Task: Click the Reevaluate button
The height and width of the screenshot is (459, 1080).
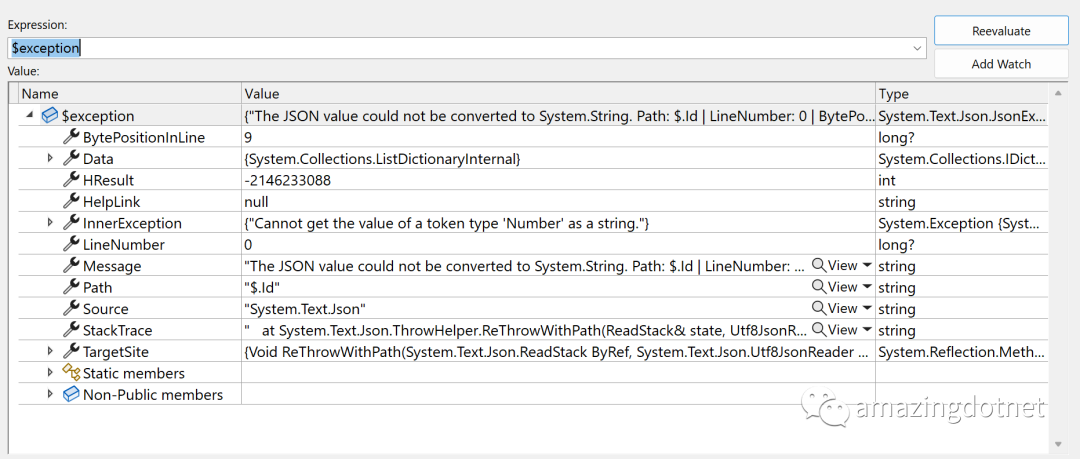Action: point(1001,31)
